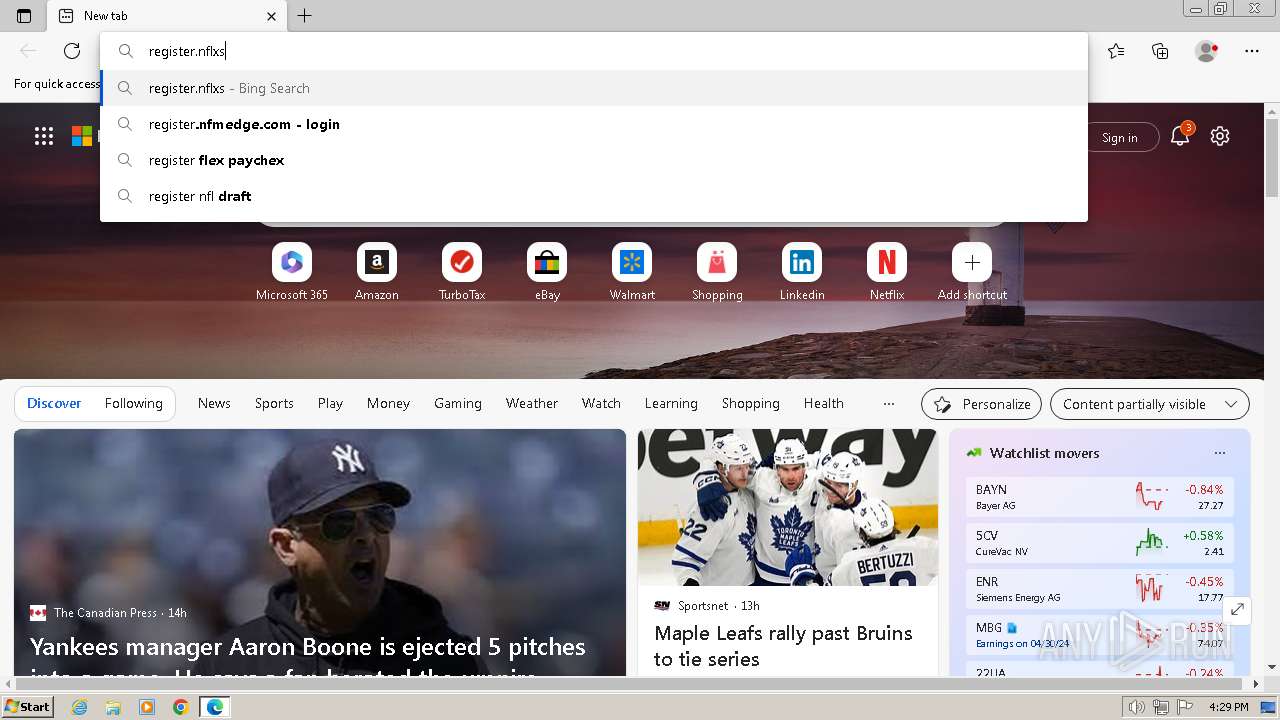Switch to the Following feed tab
The image size is (1280, 720).
coord(133,403)
